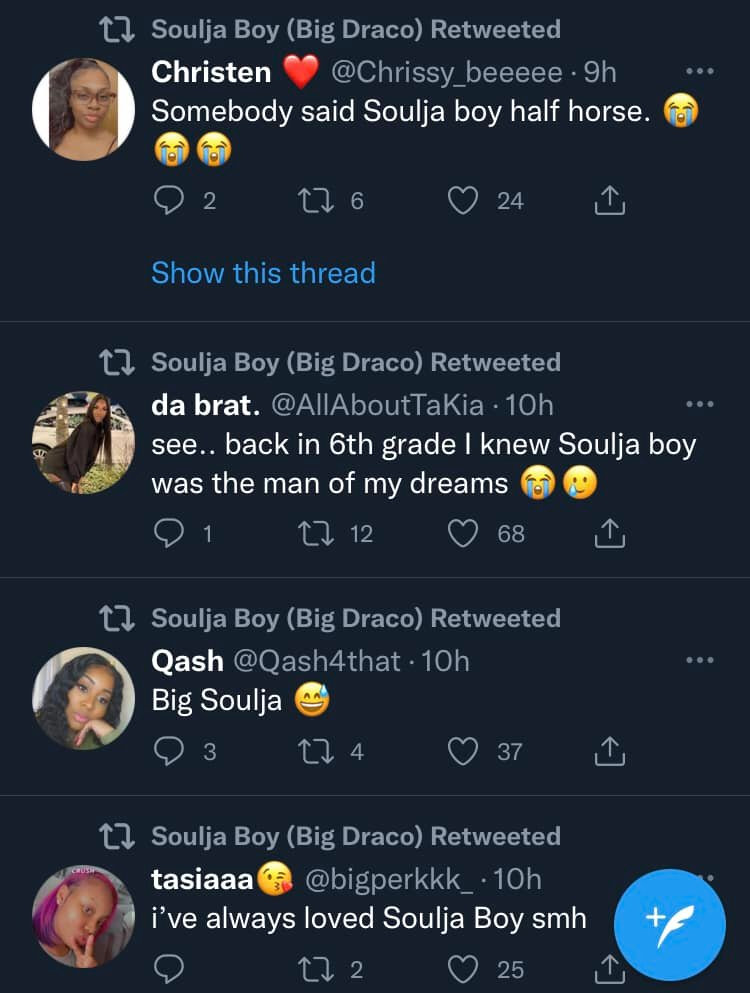
Task: Open more options on Qash's tweet
Action: pos(699,661)
